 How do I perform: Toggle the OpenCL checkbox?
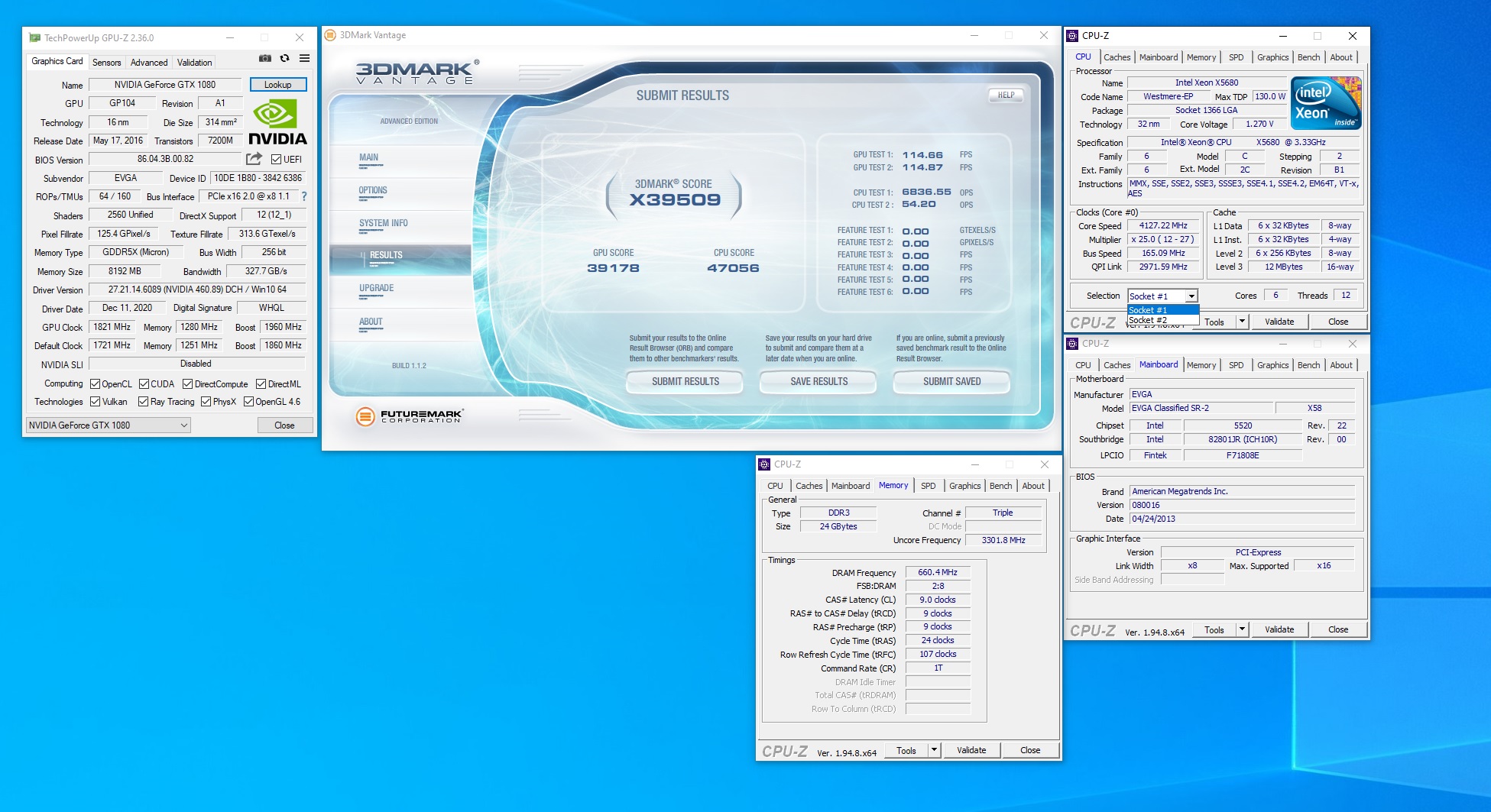96,384
